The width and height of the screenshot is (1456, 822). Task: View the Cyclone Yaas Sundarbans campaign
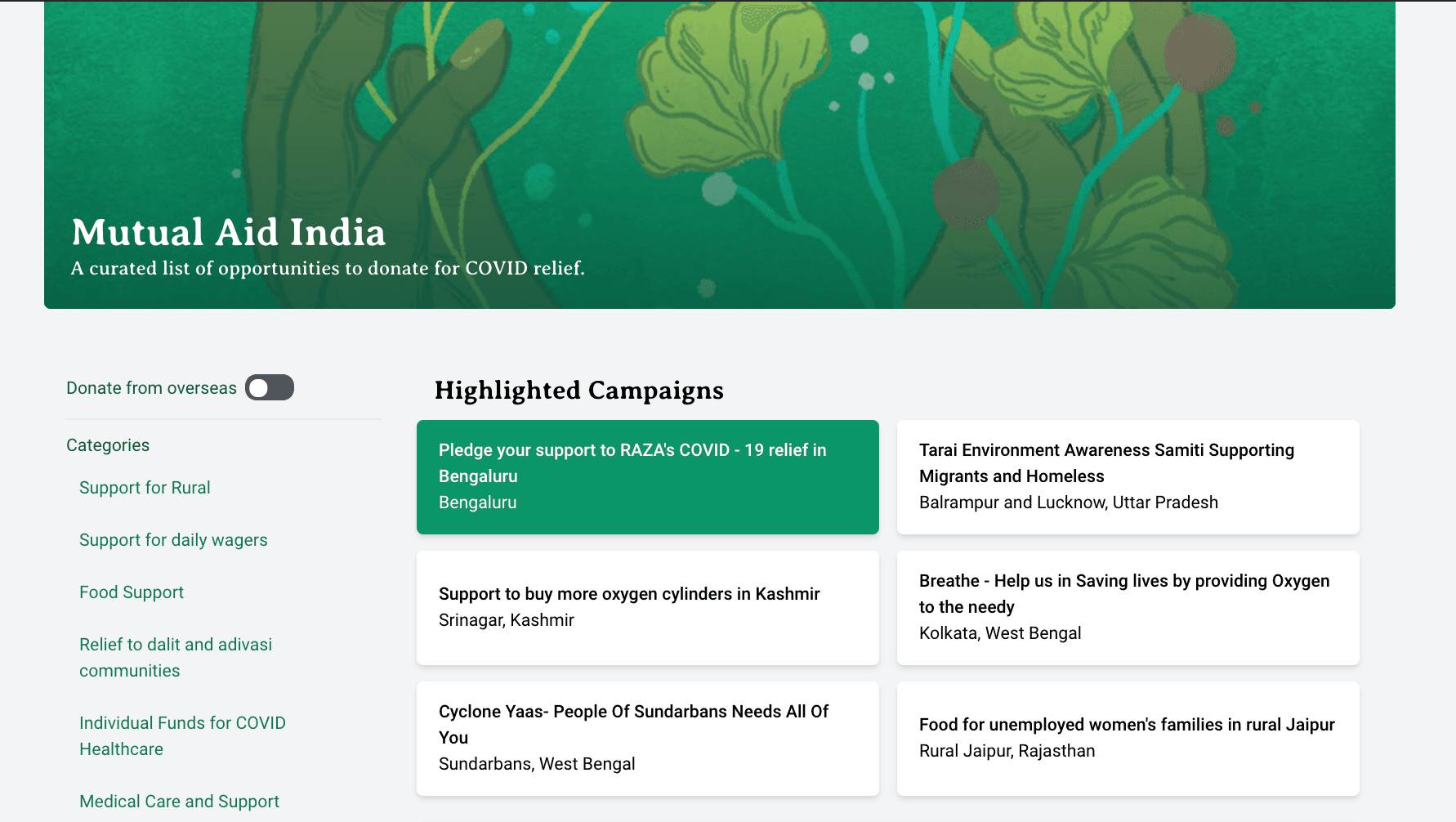tap(647, 738)
